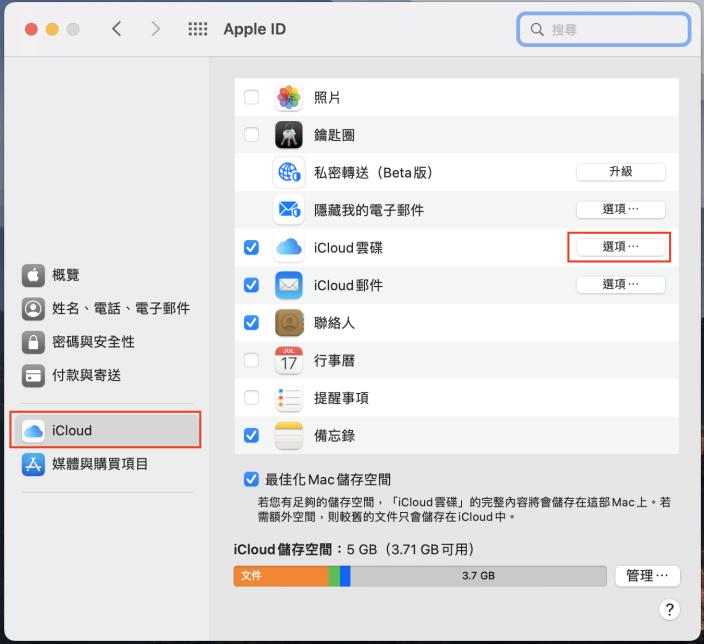Open 概覽 section in sidebar

tap(106, 275)
